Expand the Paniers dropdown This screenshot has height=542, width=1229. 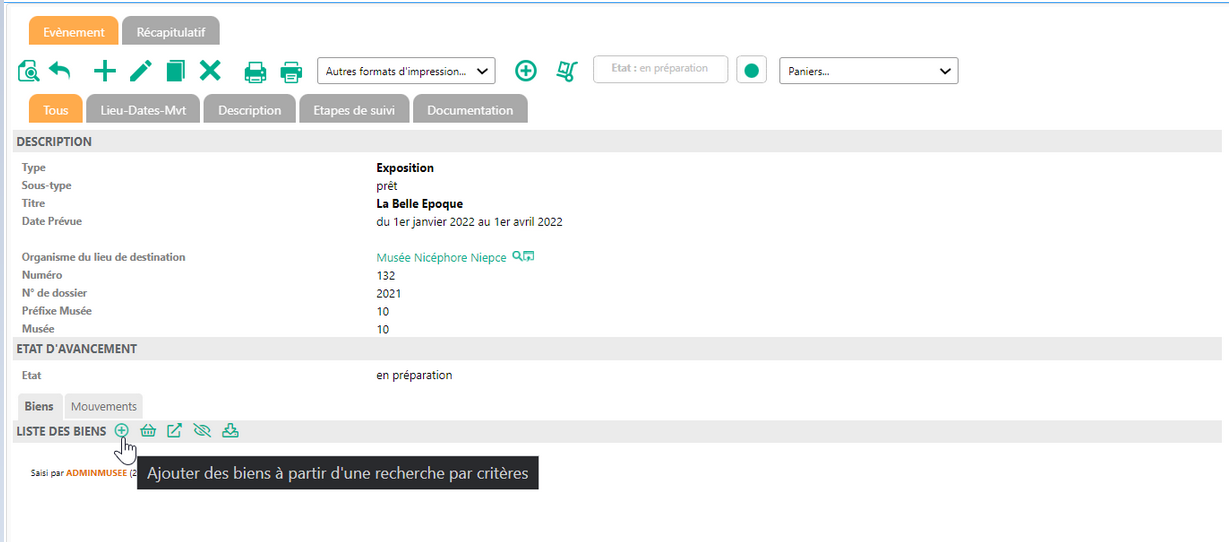868,71
